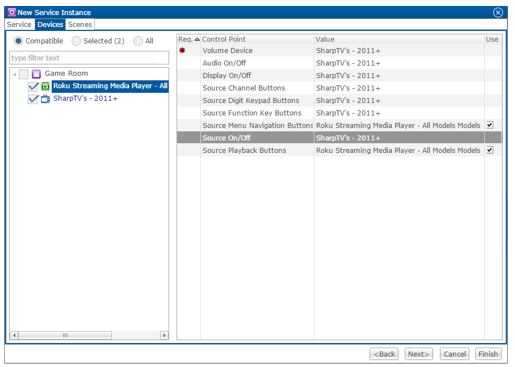The width and height of the screenshot is (515, 367).
Task: Click the New Service Instance window icon
Action: point(12,12)
